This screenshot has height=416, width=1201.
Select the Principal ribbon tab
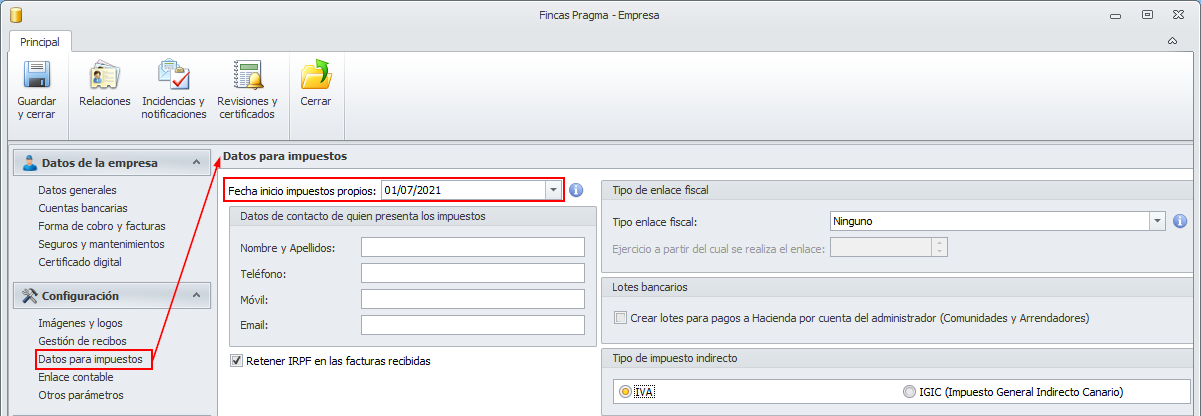point(40,42)
